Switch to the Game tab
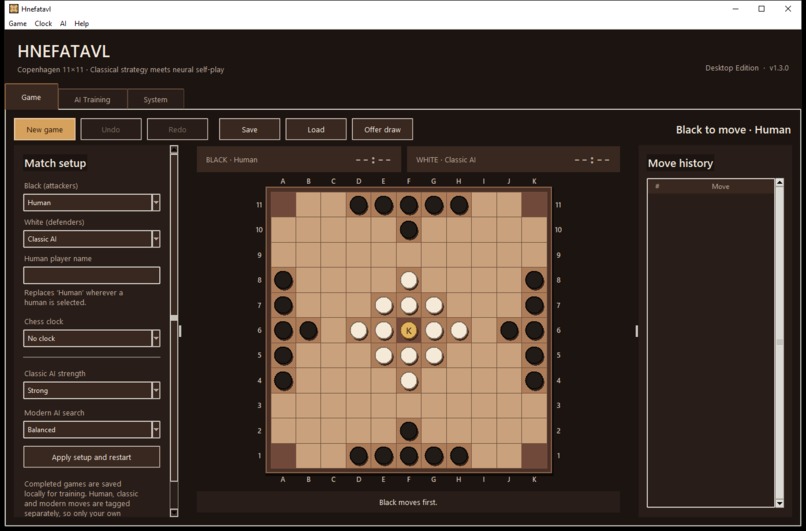Viewport: 806px width, 531px height. 31,97
